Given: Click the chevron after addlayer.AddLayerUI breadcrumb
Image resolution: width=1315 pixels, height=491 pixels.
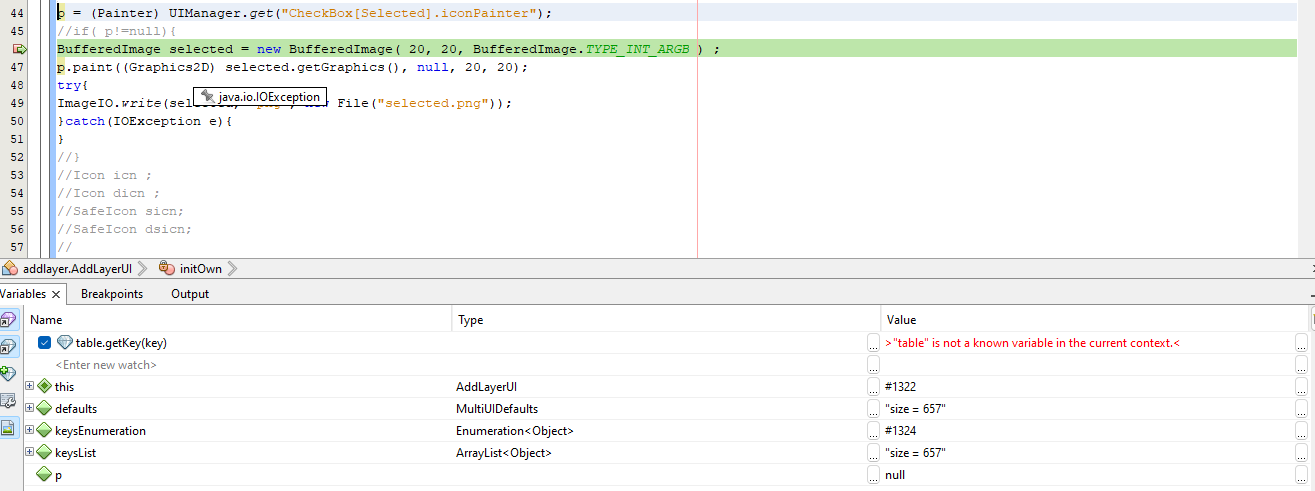Looking at the screenshot, I should click(x=141, y=268).
